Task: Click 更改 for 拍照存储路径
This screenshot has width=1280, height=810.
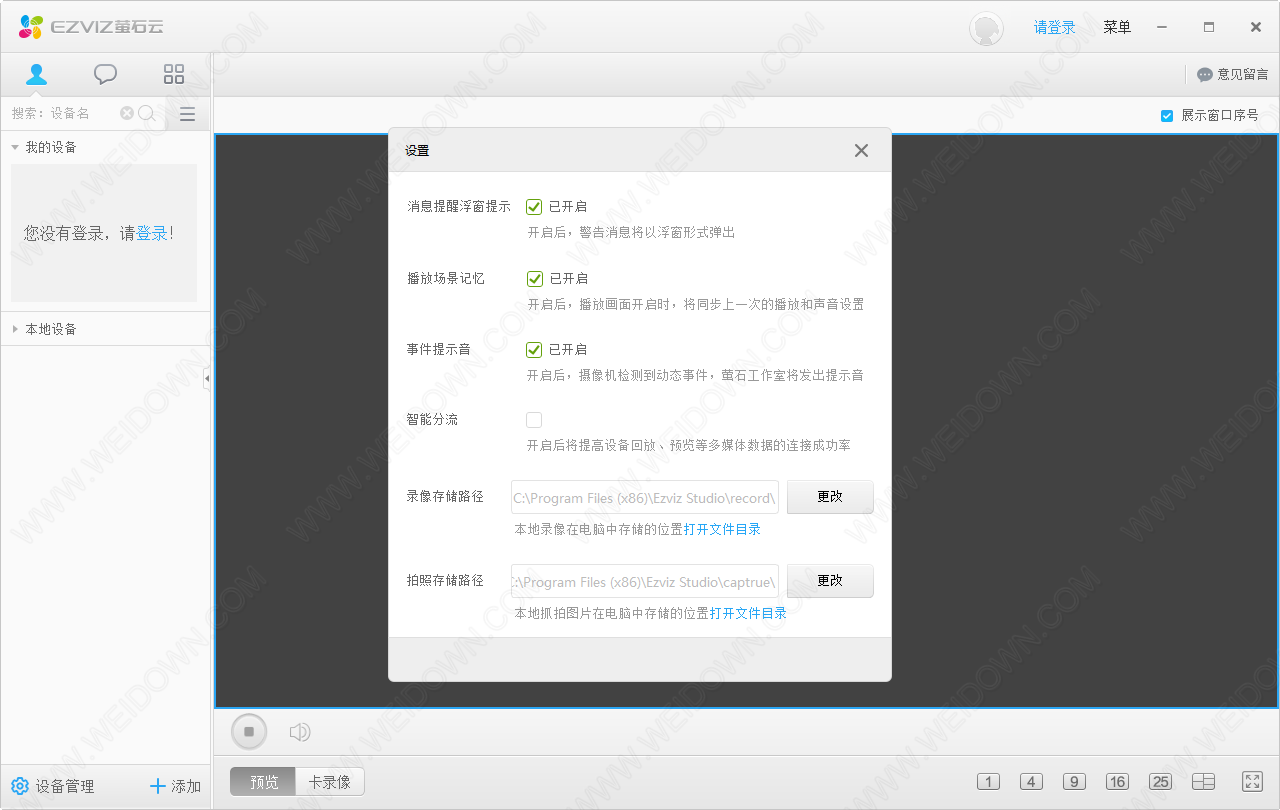Action: [830, 581]
